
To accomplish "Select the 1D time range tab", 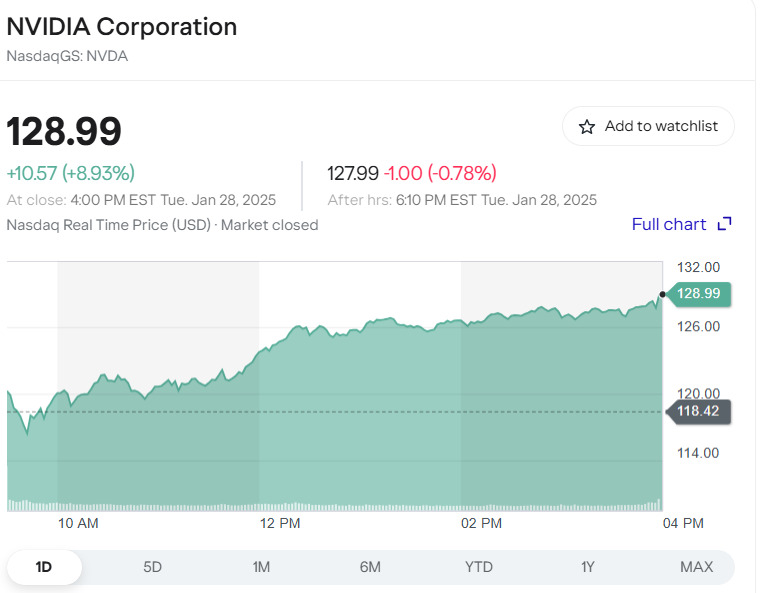I will pos(44,567).
